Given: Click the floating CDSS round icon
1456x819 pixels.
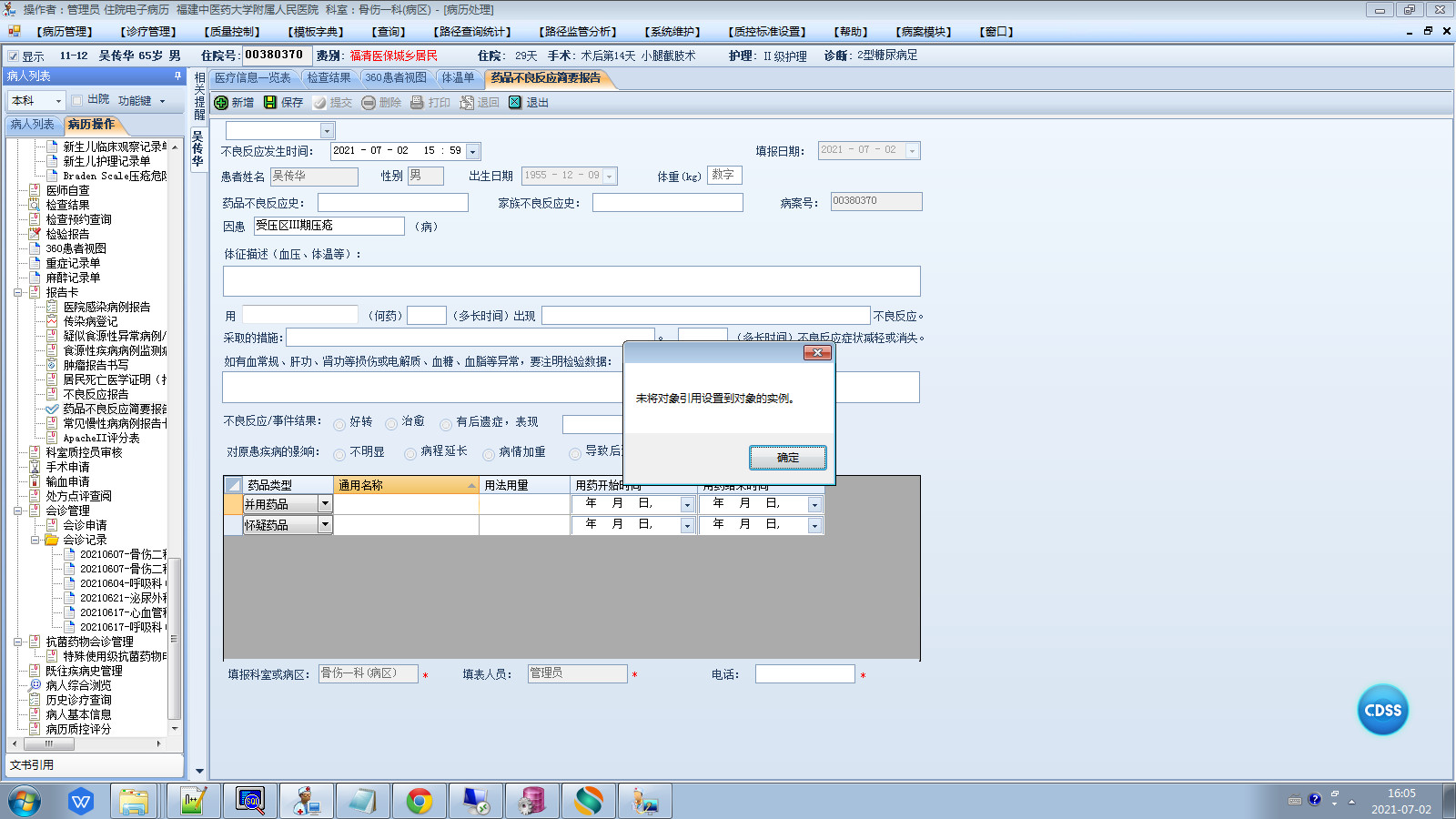Looking at the screenshot, I should coord(1383,710).
